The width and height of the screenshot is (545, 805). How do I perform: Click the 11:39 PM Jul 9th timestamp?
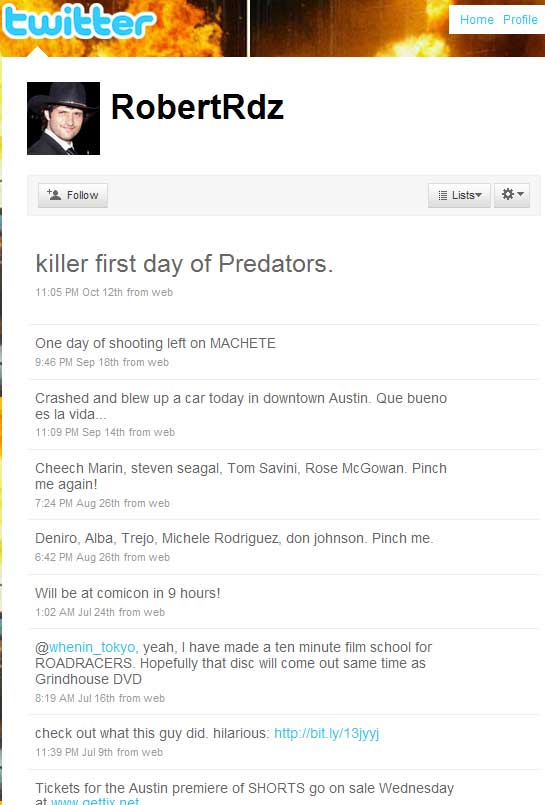74,752
